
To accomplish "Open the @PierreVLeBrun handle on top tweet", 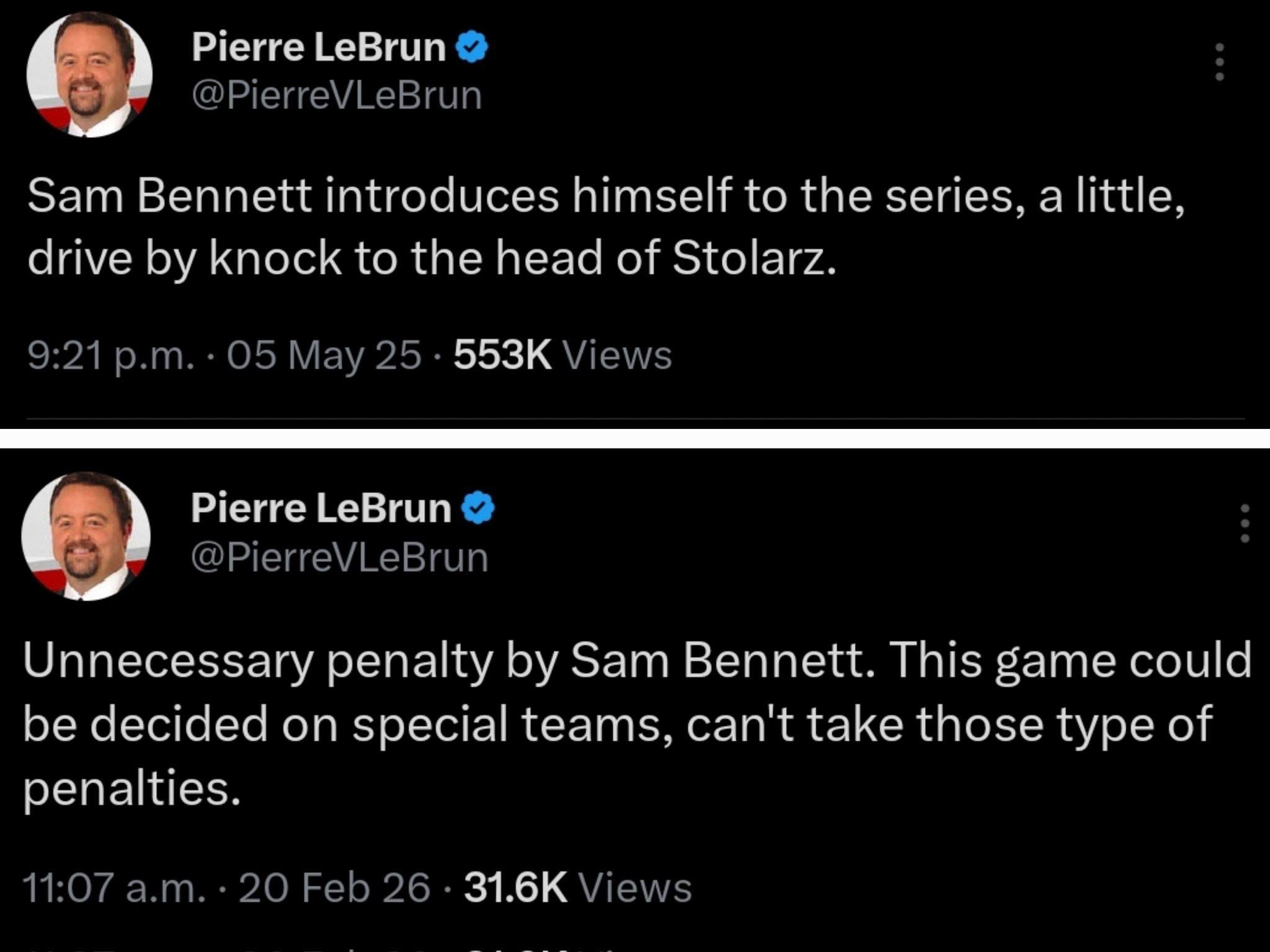I will 337,96.
